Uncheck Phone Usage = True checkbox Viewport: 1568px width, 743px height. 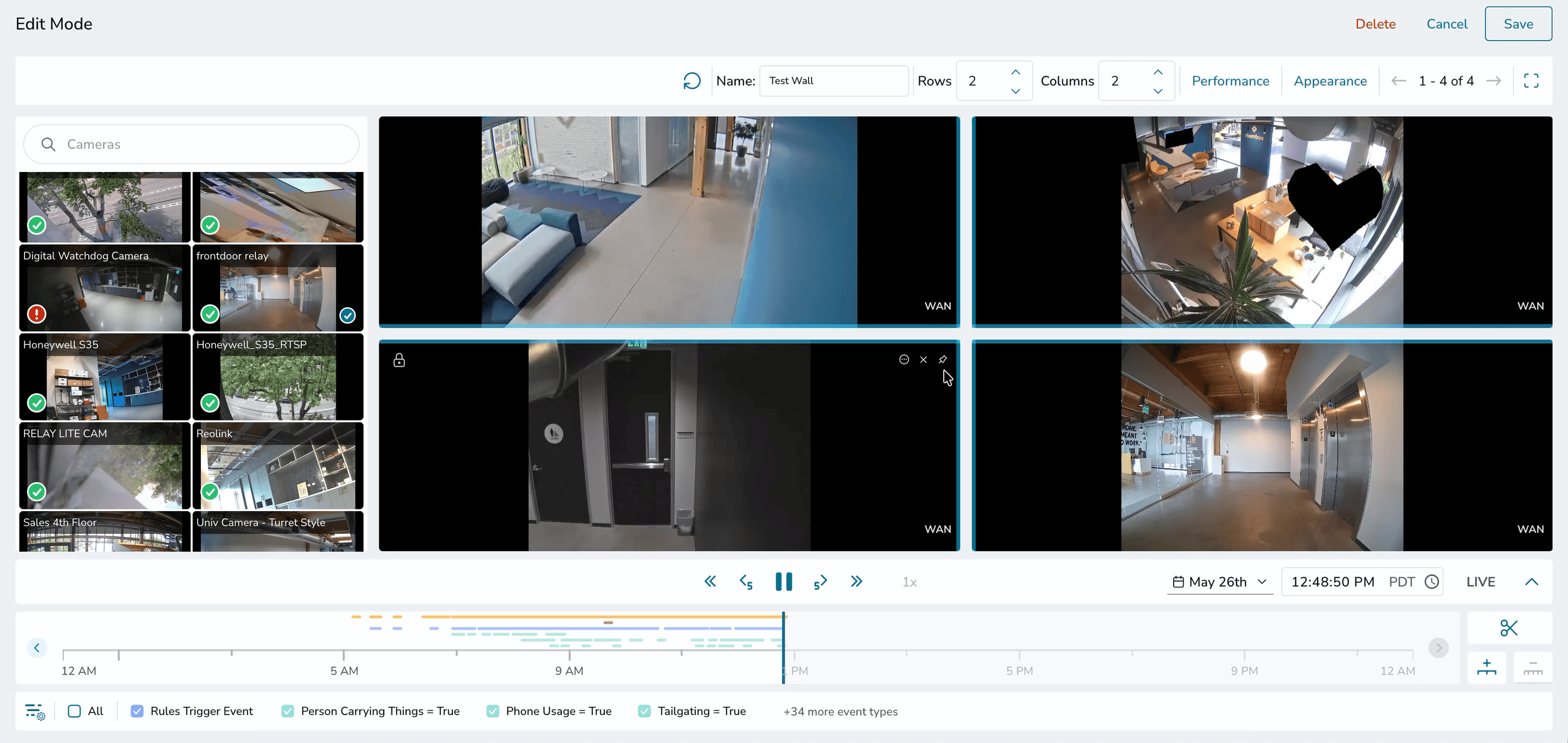[492, 710]
